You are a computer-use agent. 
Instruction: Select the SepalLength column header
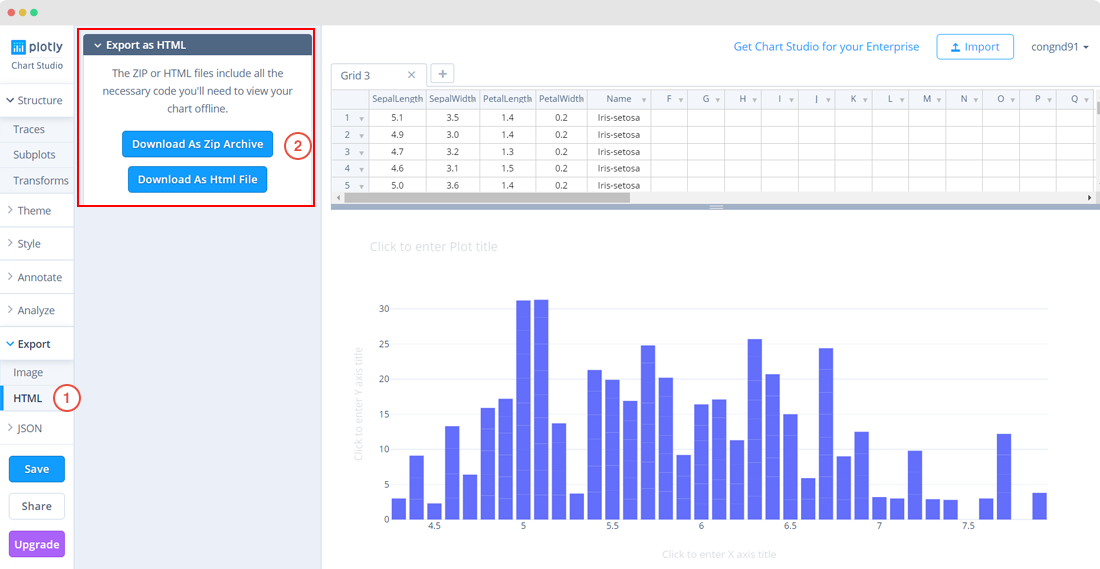coord(397,99)
